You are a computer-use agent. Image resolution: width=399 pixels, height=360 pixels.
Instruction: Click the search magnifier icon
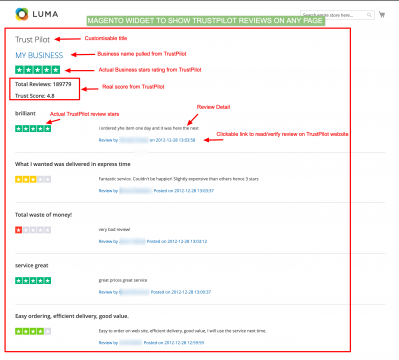click(x=369, y=15)
